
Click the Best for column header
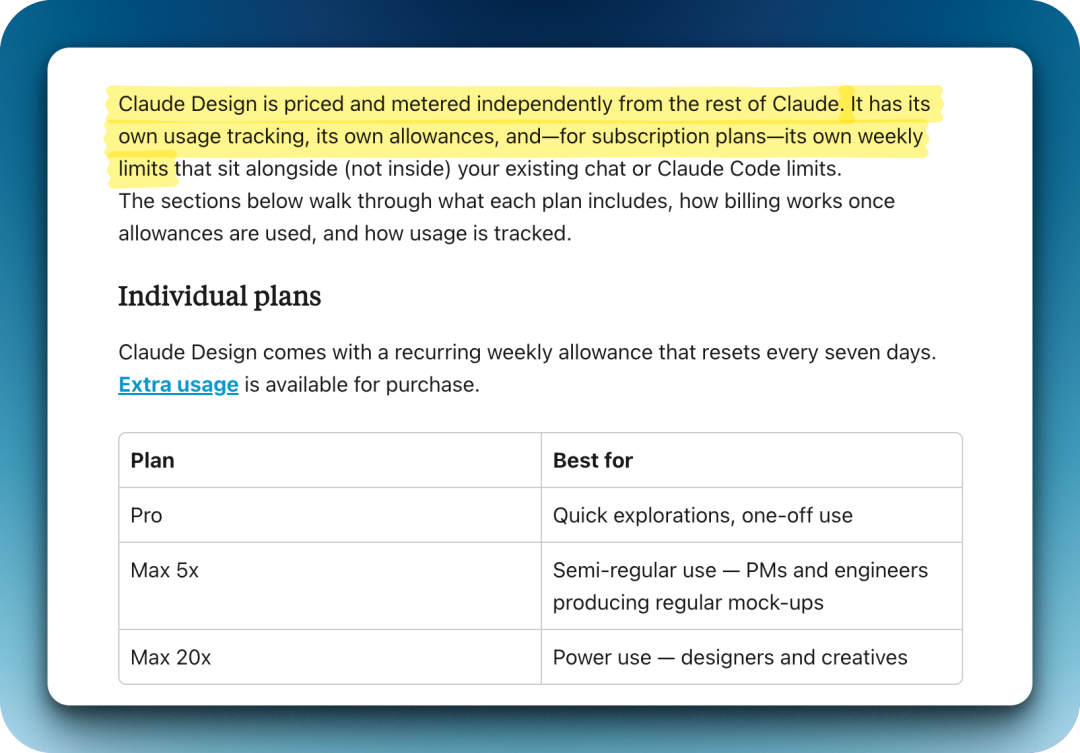(593, 460)
